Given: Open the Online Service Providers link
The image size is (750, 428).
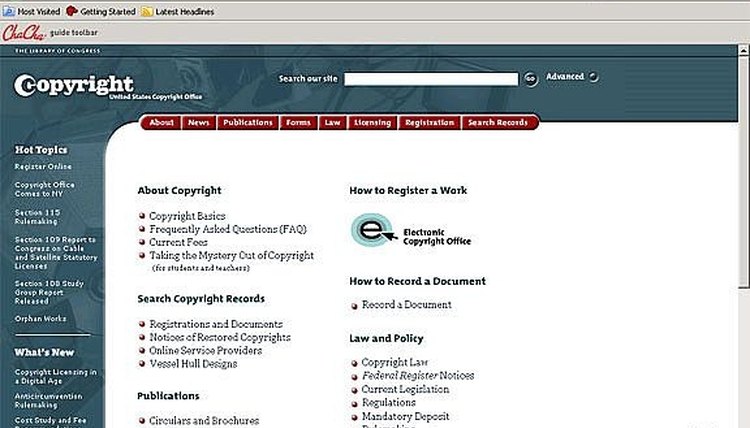Looking at the screenshot, I should click(206, 351).
